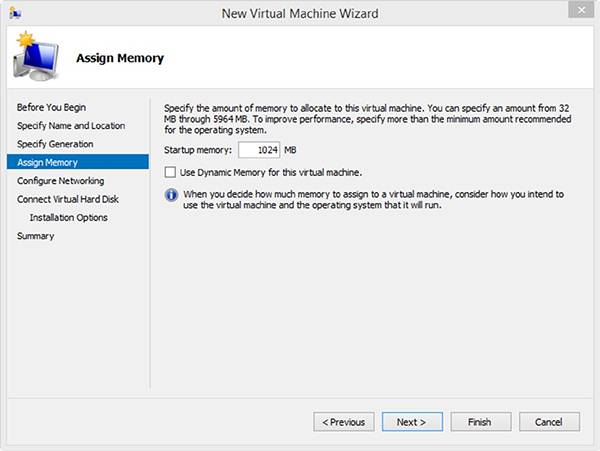Switch to Configure Networking page
The height and width of the screenshot is (451, 600).
point(60,181)
